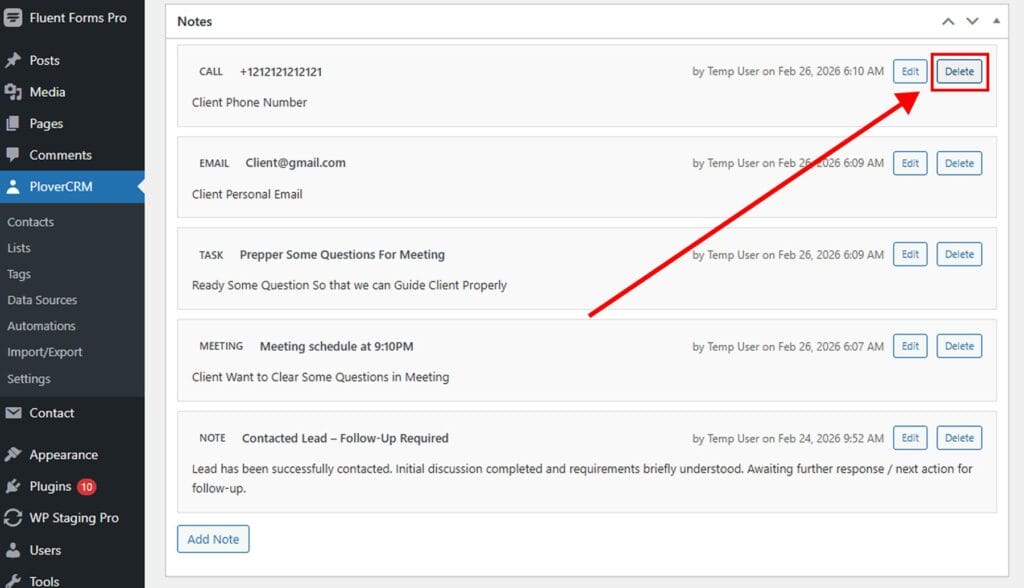Open Import/Export submenu item
Image resolution: width=1024 pixels, height=588 pixels.
click(44, 352)
